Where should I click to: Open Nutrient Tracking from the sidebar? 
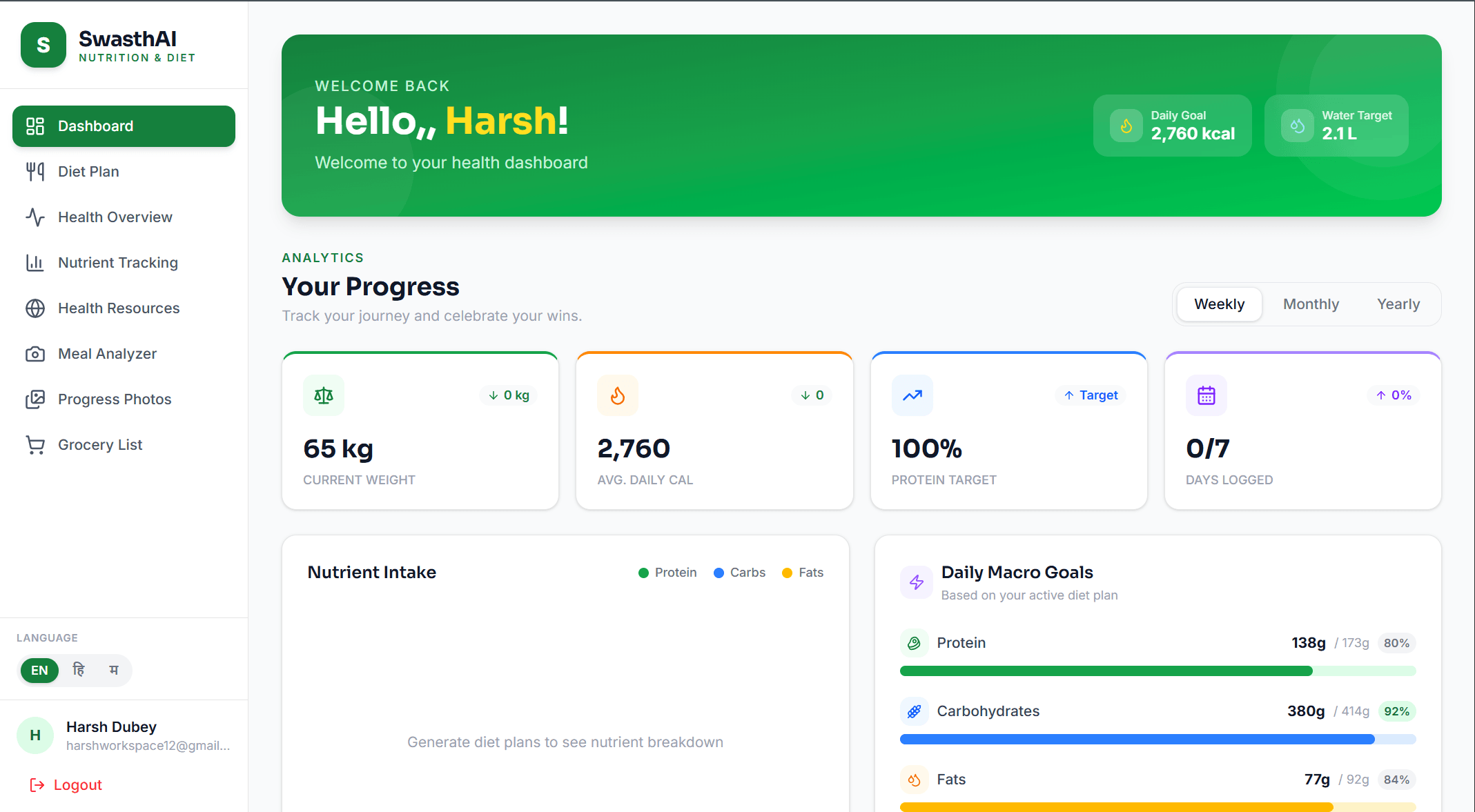tap(117, 263)
